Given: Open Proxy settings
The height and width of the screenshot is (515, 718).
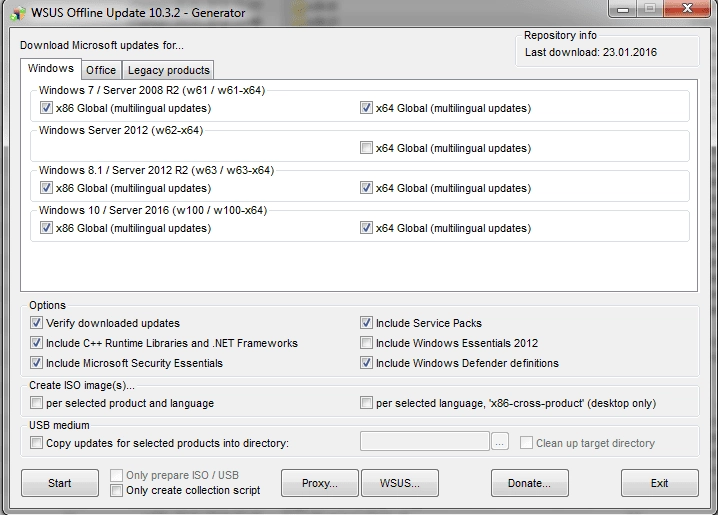Looking at the screenshot, I should (x=320, y=483).
